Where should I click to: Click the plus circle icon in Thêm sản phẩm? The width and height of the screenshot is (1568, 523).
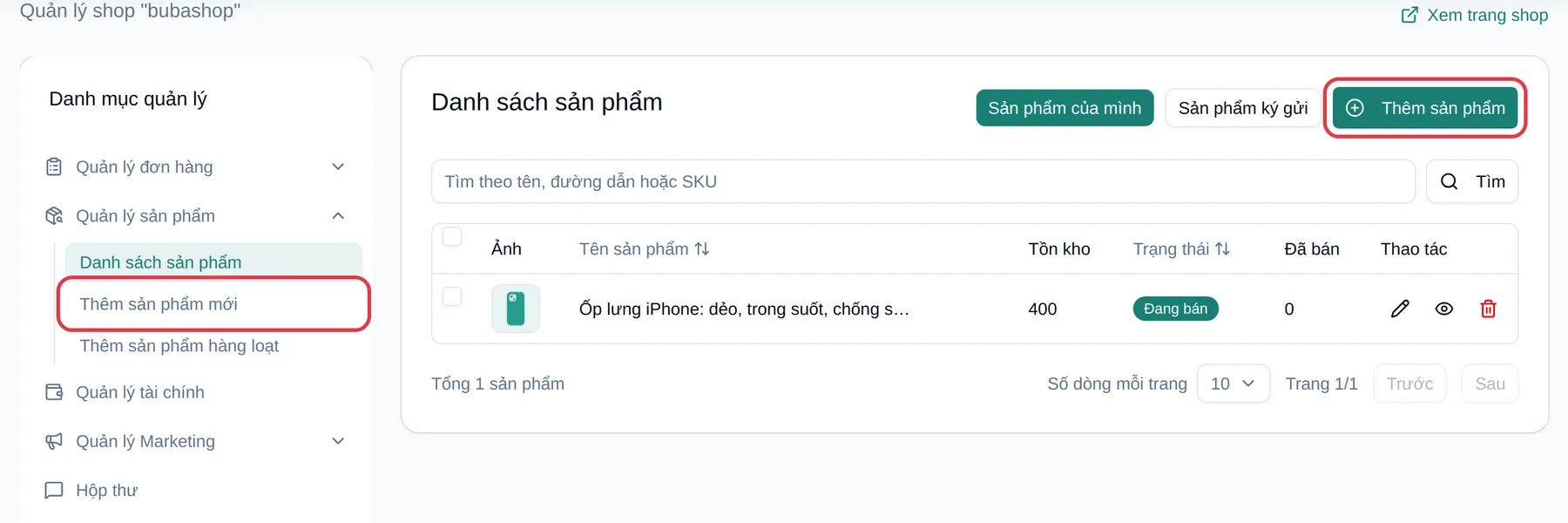click(1355, 108)
